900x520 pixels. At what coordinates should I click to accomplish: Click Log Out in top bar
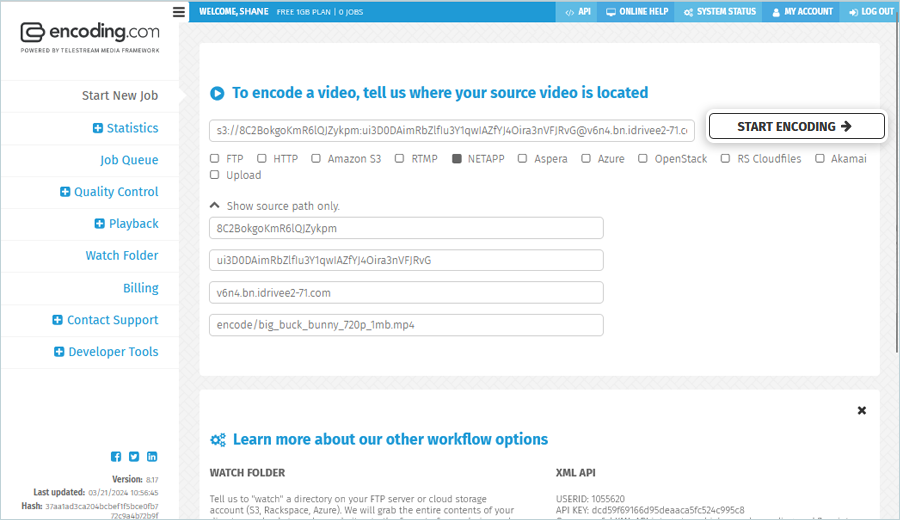[870, 11]
